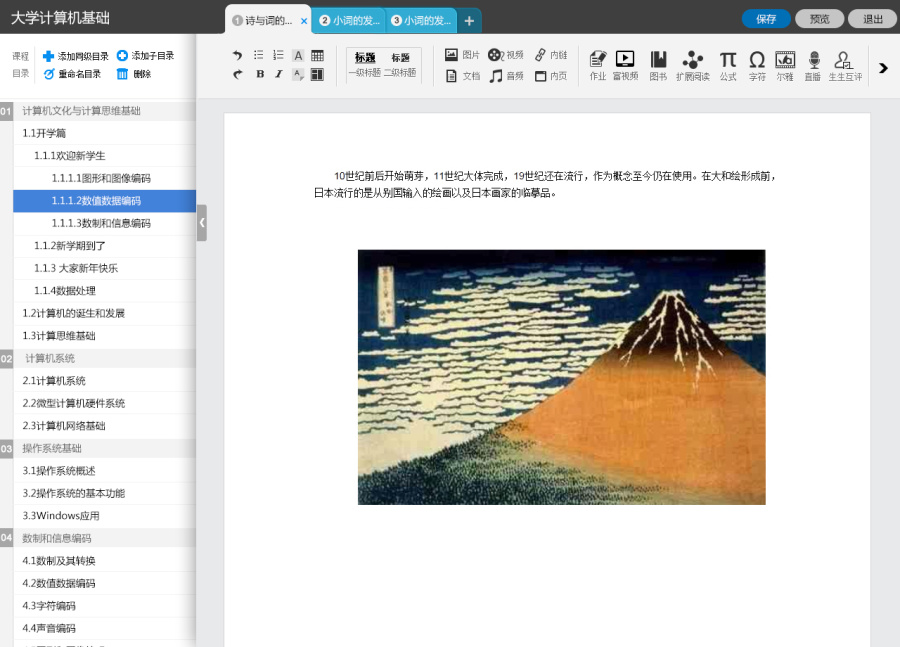
Task: Select chapter 02 计算机系统
Action: coord(98,358)
